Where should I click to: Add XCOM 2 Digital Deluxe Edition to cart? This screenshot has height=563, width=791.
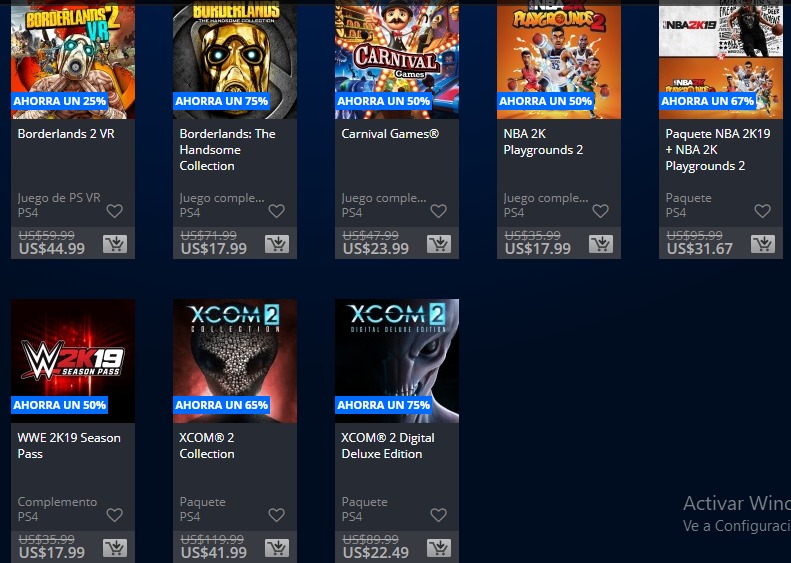(439, 548)
